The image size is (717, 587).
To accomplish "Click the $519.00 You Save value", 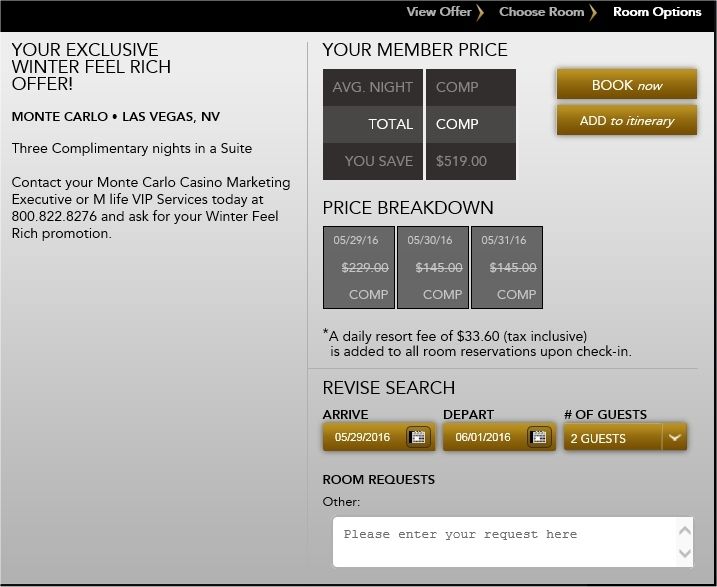I will point(461,161).
